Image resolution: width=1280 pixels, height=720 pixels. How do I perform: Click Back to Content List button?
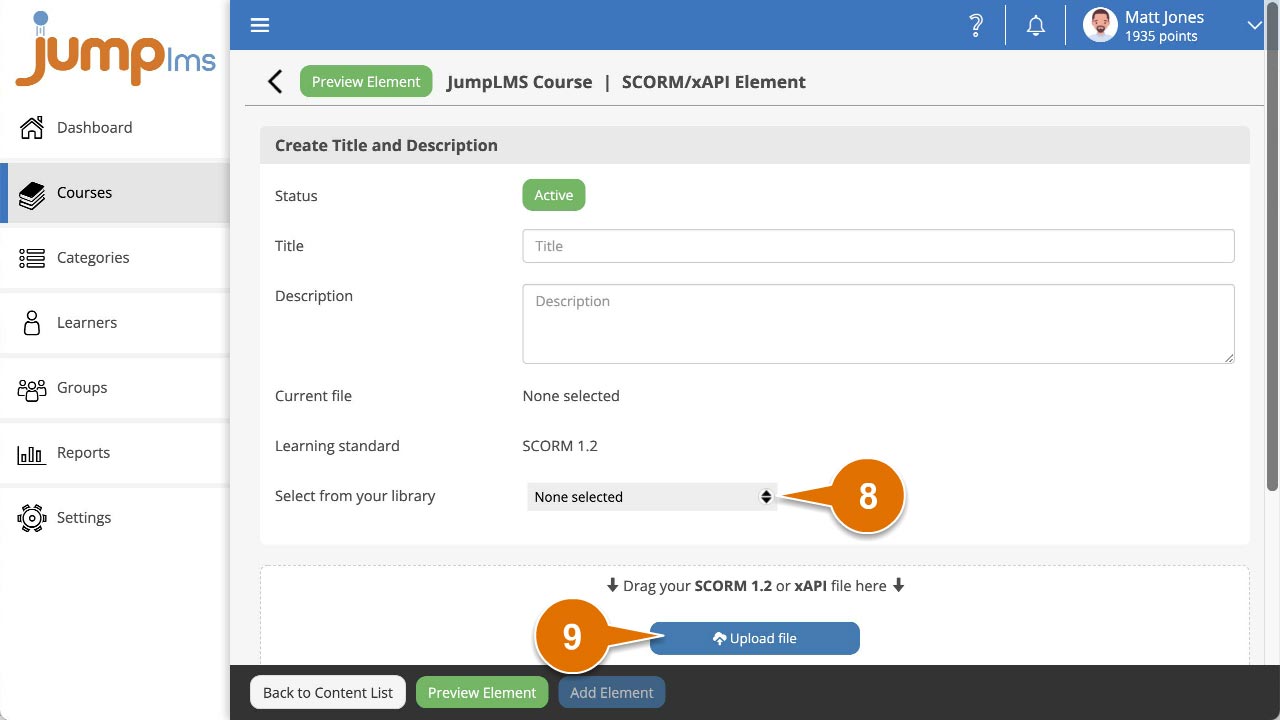tap(328, 692)
